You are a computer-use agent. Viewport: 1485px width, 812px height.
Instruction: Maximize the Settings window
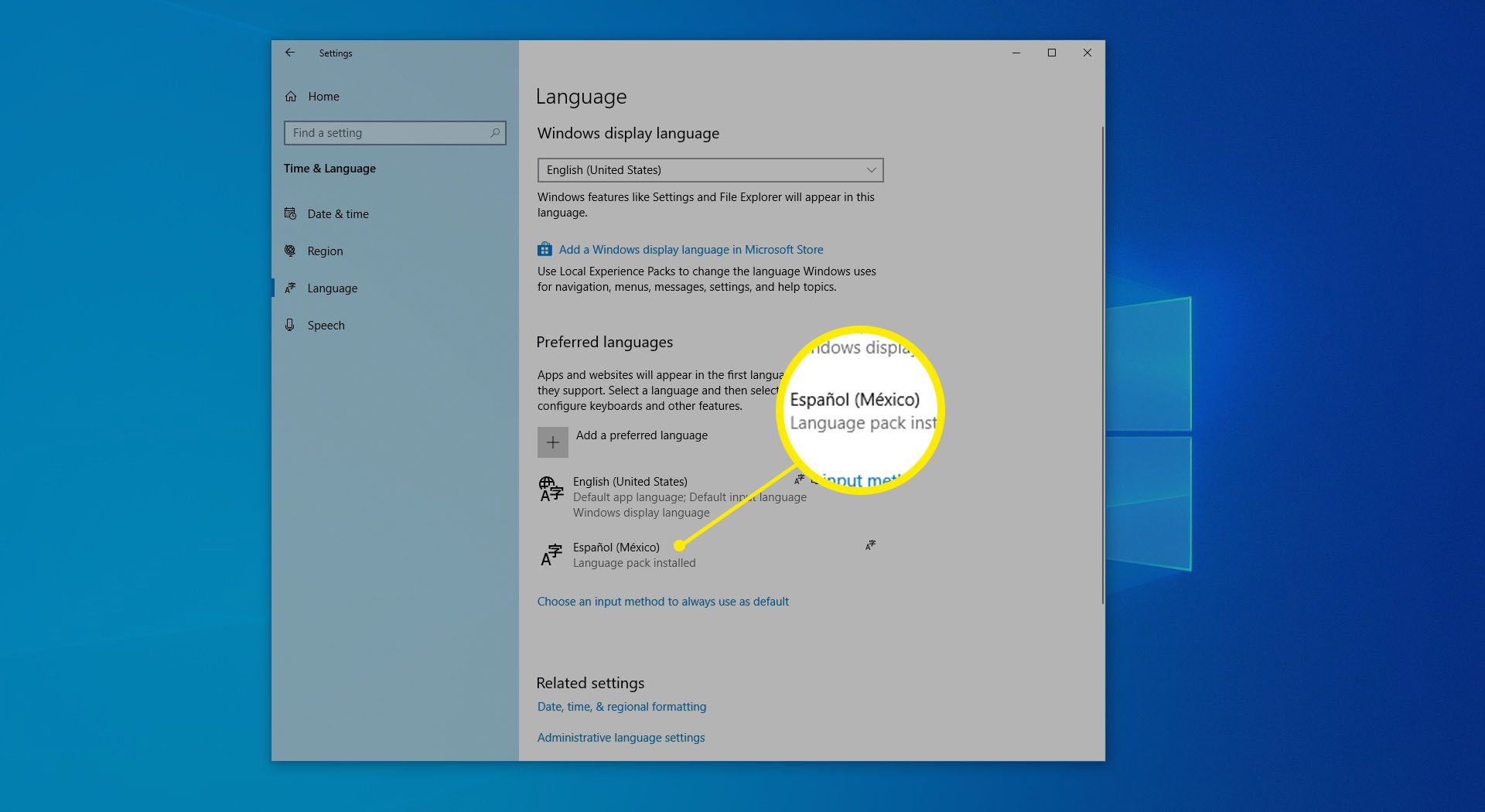[1052, 53]
